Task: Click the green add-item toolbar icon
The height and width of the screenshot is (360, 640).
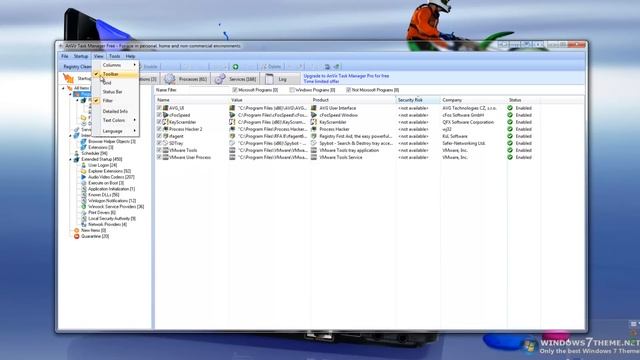Action: (236, 67)
